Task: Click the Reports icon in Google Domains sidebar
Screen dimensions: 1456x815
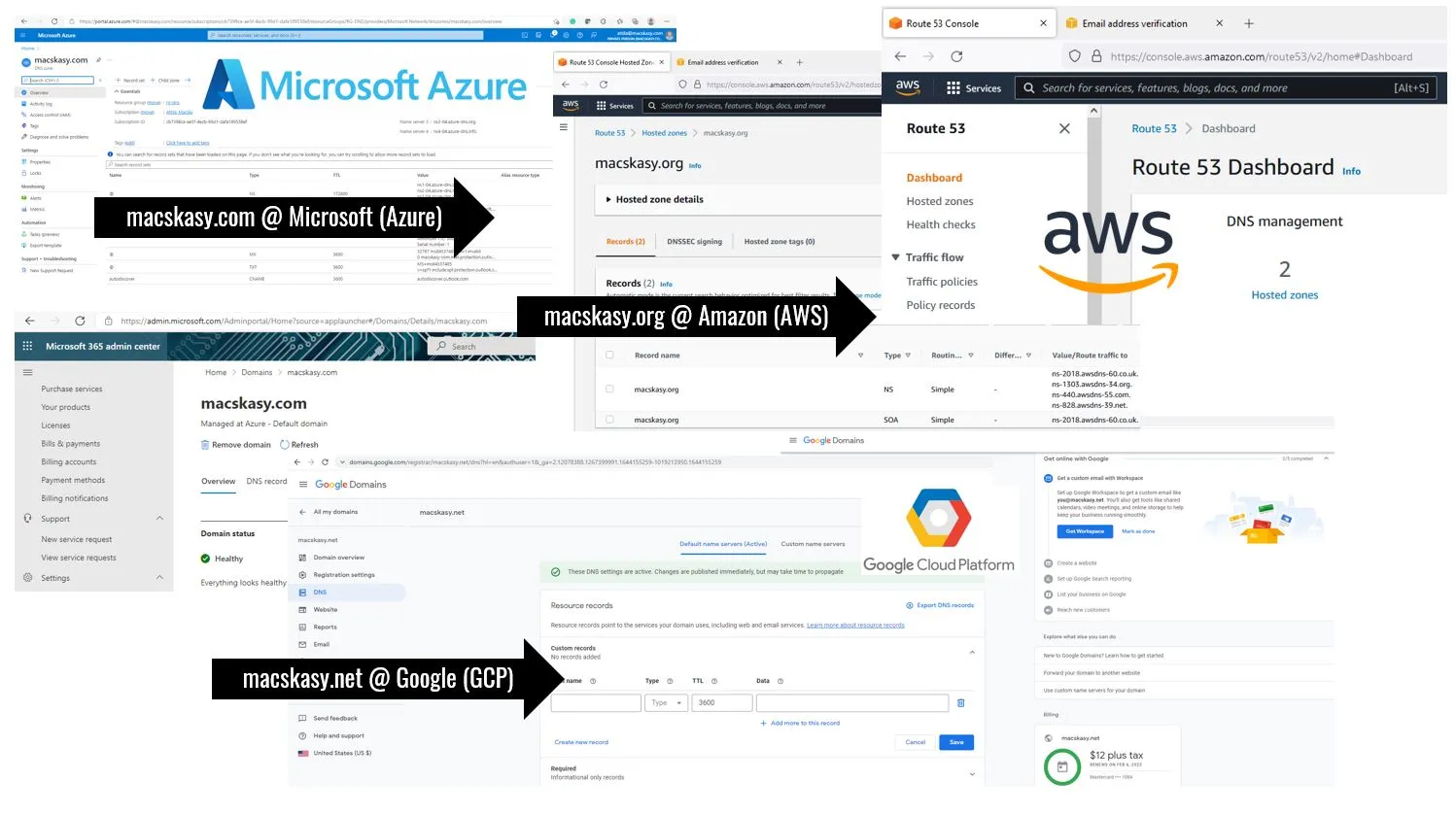Action: [x=303, y=628]
